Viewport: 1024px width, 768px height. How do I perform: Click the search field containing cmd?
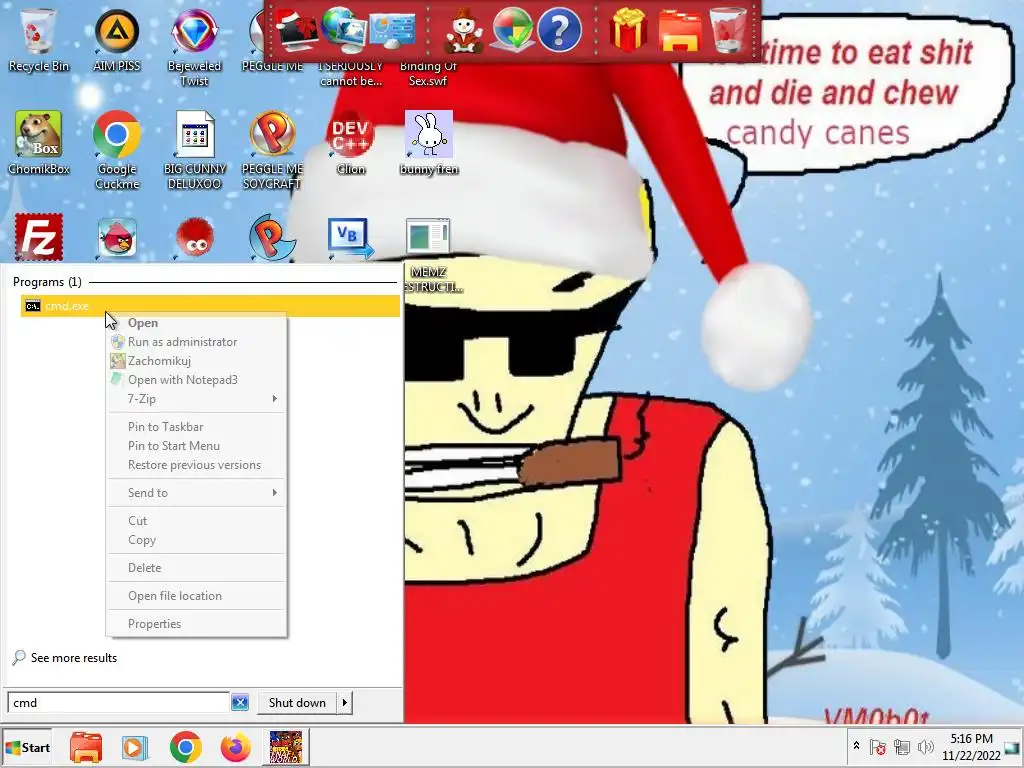point(118,703)
